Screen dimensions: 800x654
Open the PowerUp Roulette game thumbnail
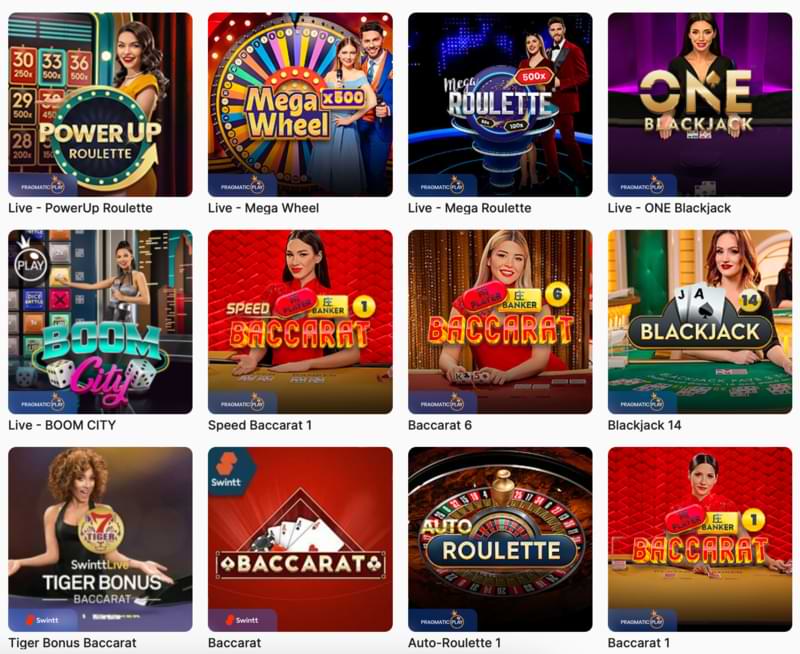point(101,105)
